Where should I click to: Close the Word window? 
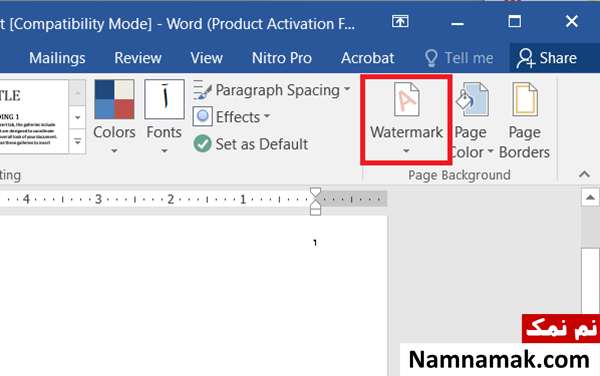click(x=572, y=21)
